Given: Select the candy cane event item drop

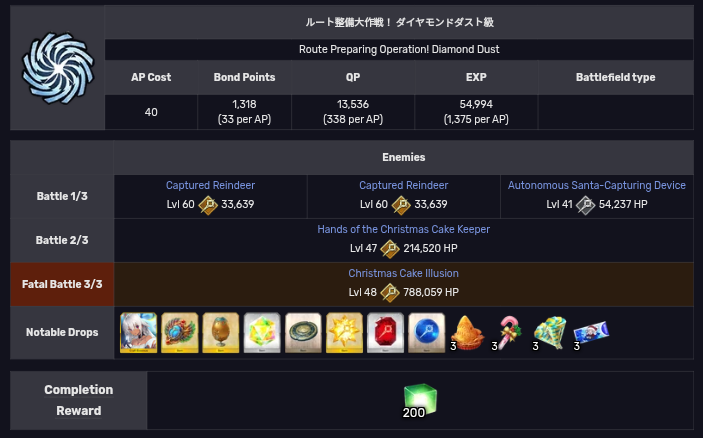Looking at the screenshot, I should (x=508, y=333).
